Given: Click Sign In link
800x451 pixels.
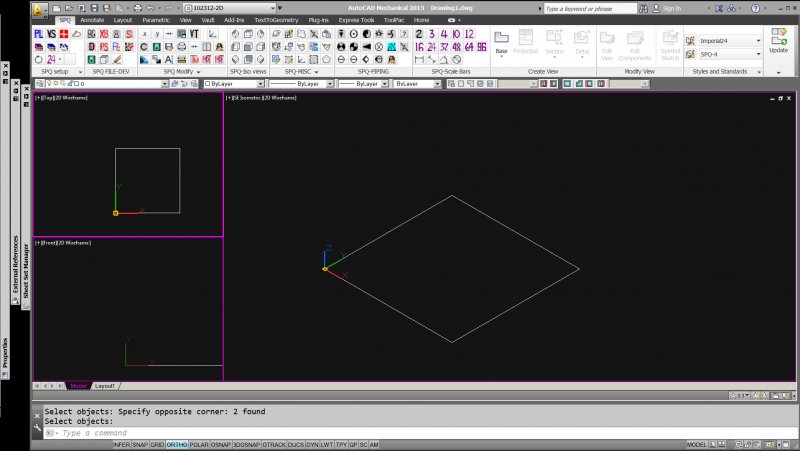Looking at the screenshot, I should 671,8.
